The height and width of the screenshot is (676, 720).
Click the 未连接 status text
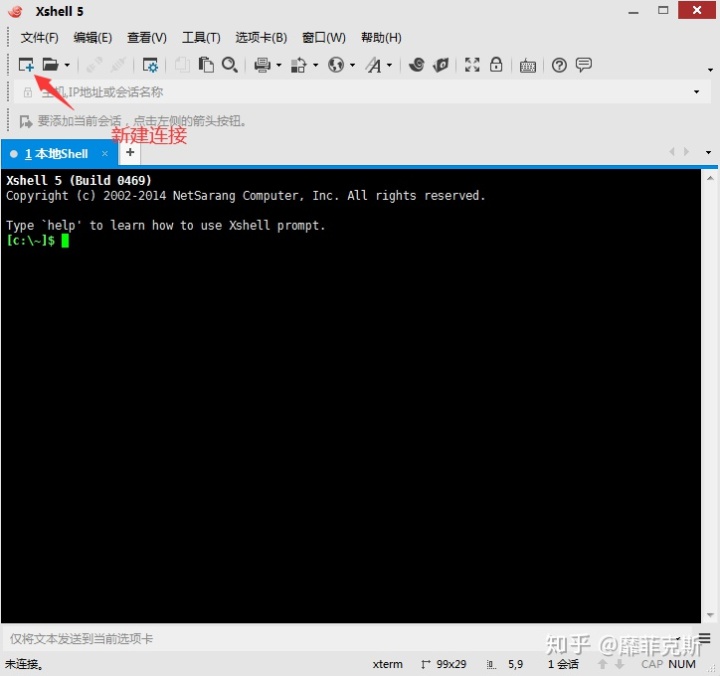(x=24, y=664)
